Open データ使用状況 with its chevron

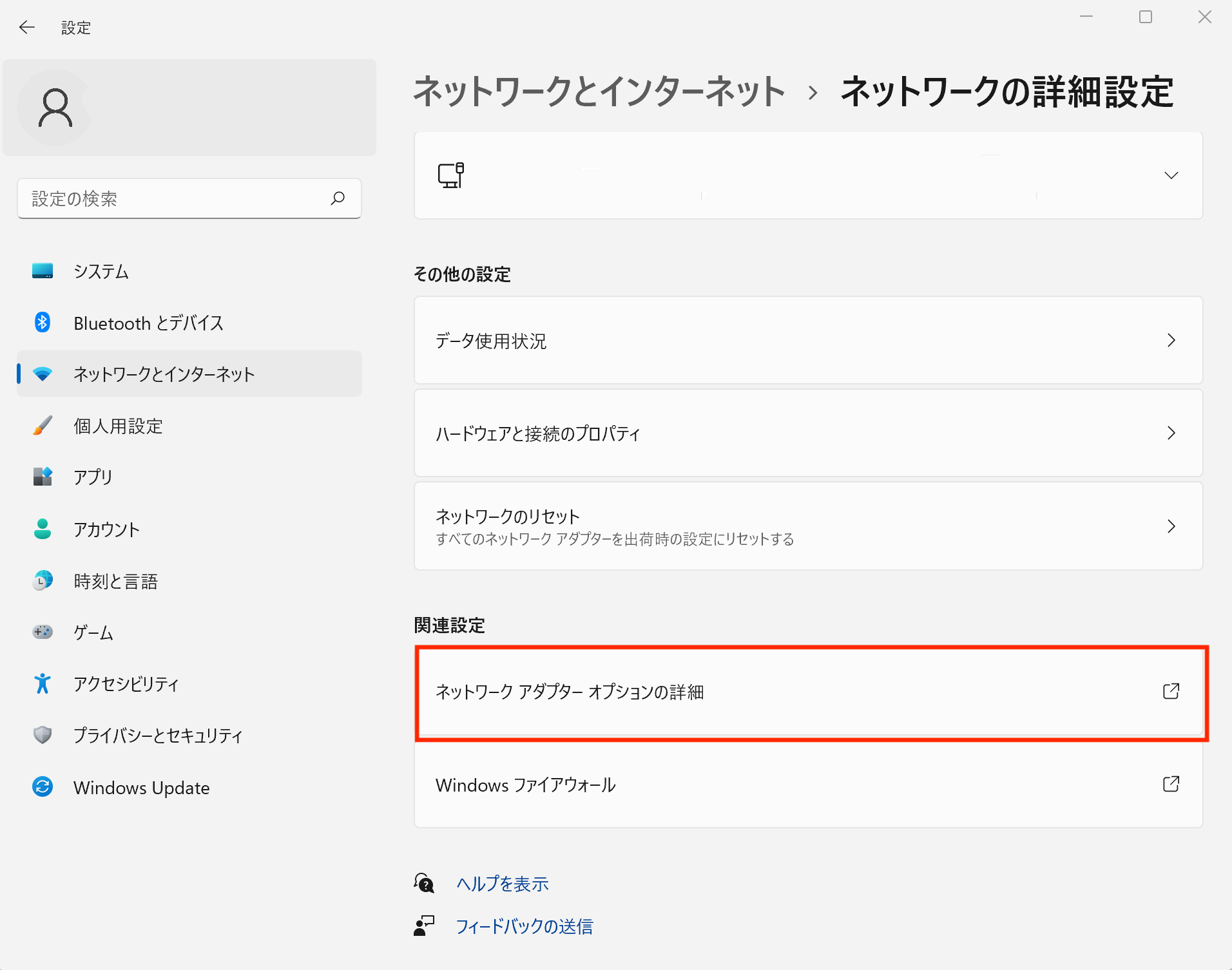pos(1171,341)
